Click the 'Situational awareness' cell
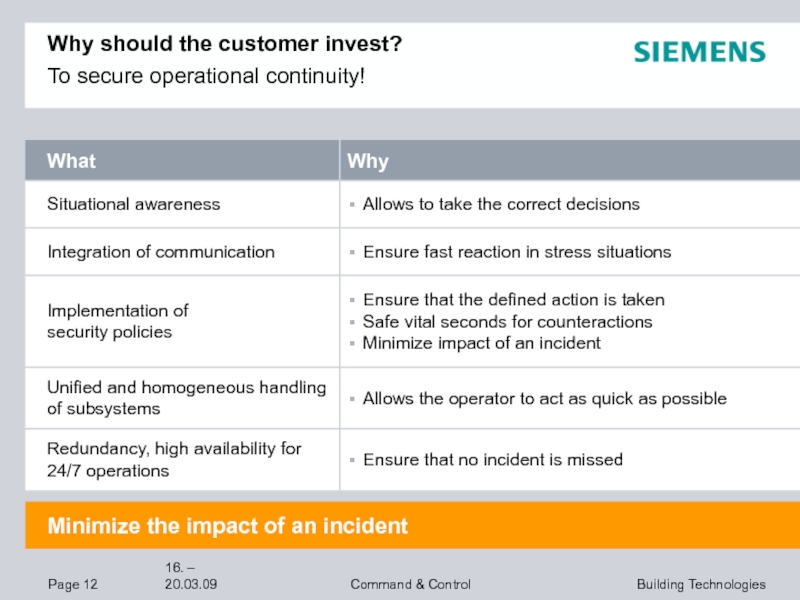 pyautogui.click(x=182, y=204)
